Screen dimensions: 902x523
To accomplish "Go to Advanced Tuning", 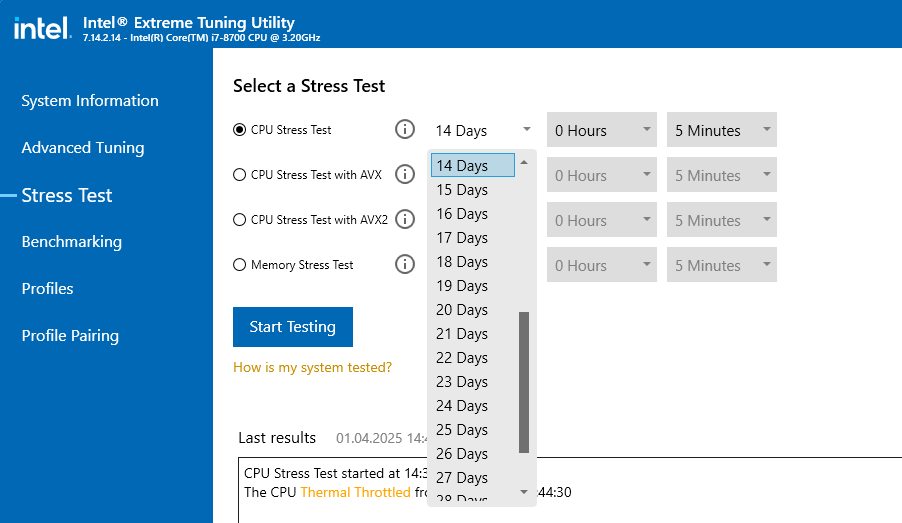I will tap(83, 148).
